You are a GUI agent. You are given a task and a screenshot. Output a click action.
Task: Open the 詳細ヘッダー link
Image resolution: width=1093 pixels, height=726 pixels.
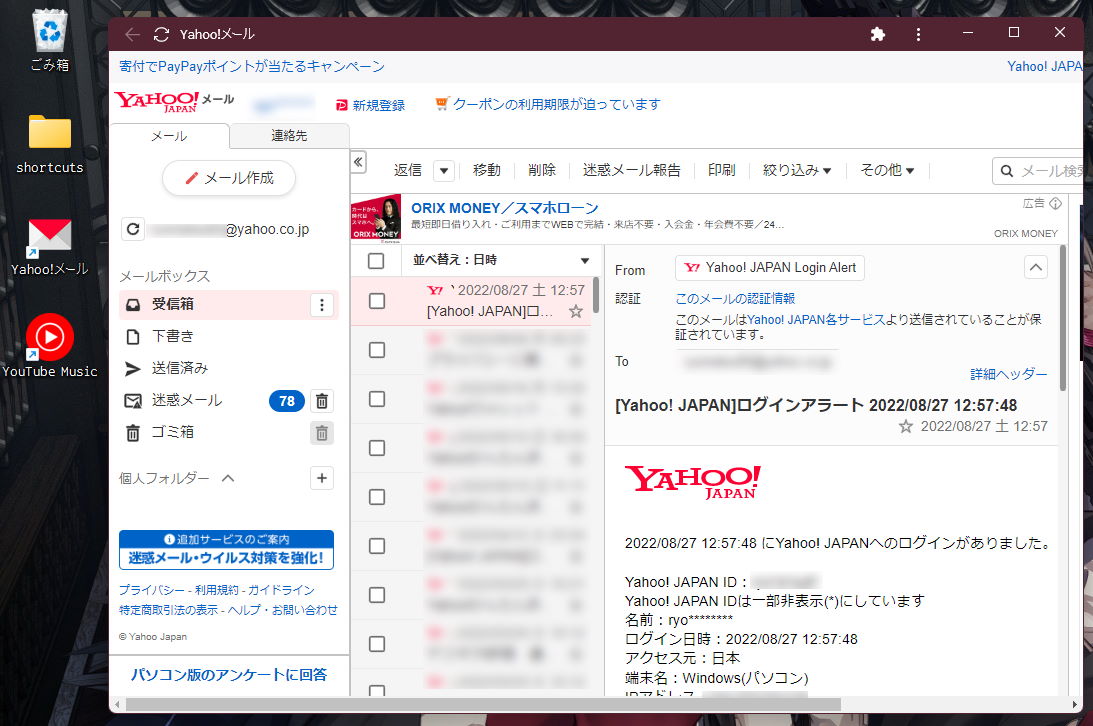click(x=1009, y=373)
